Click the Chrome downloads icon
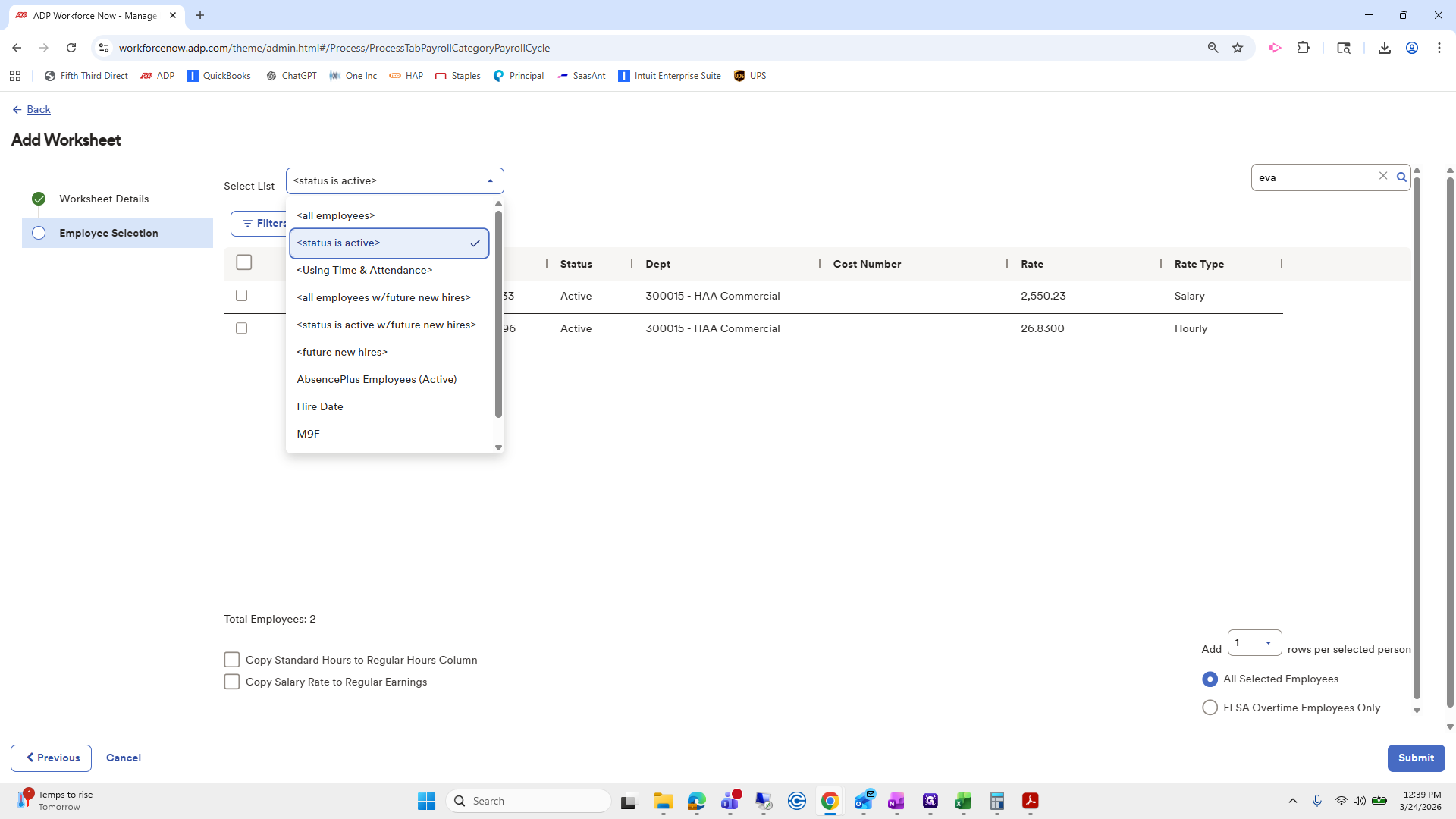This screenshot has height=819, width=1456. [x=1384, y=48]
